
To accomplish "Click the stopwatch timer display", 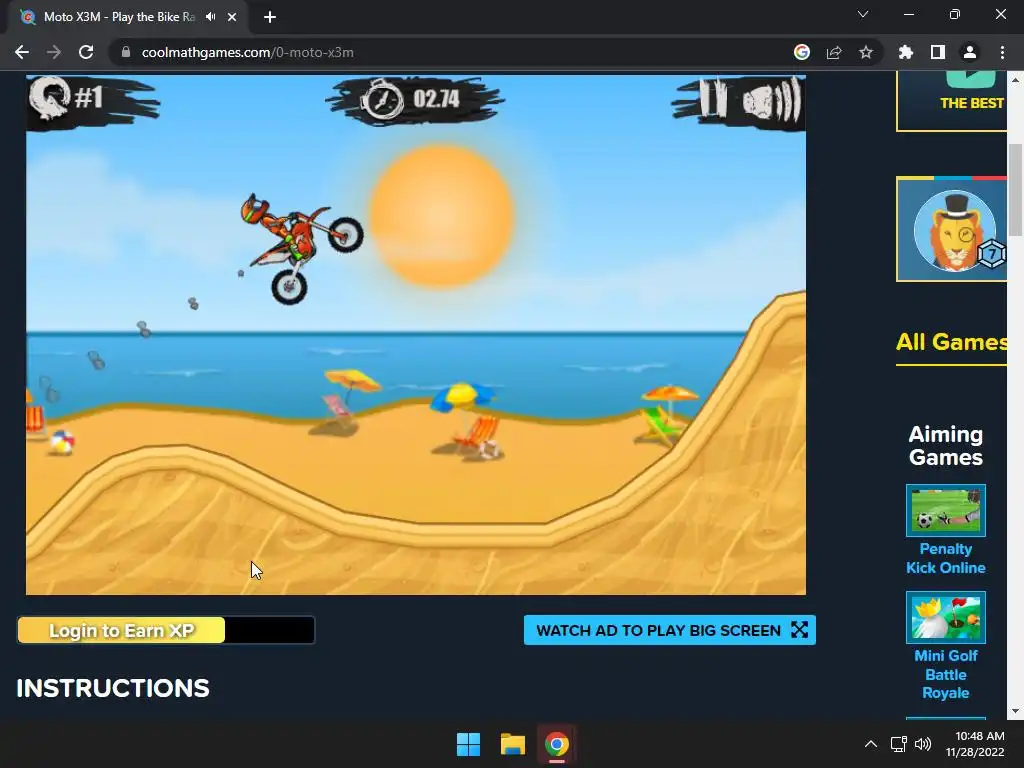I will pyautogui.click(x=413, y=99).
